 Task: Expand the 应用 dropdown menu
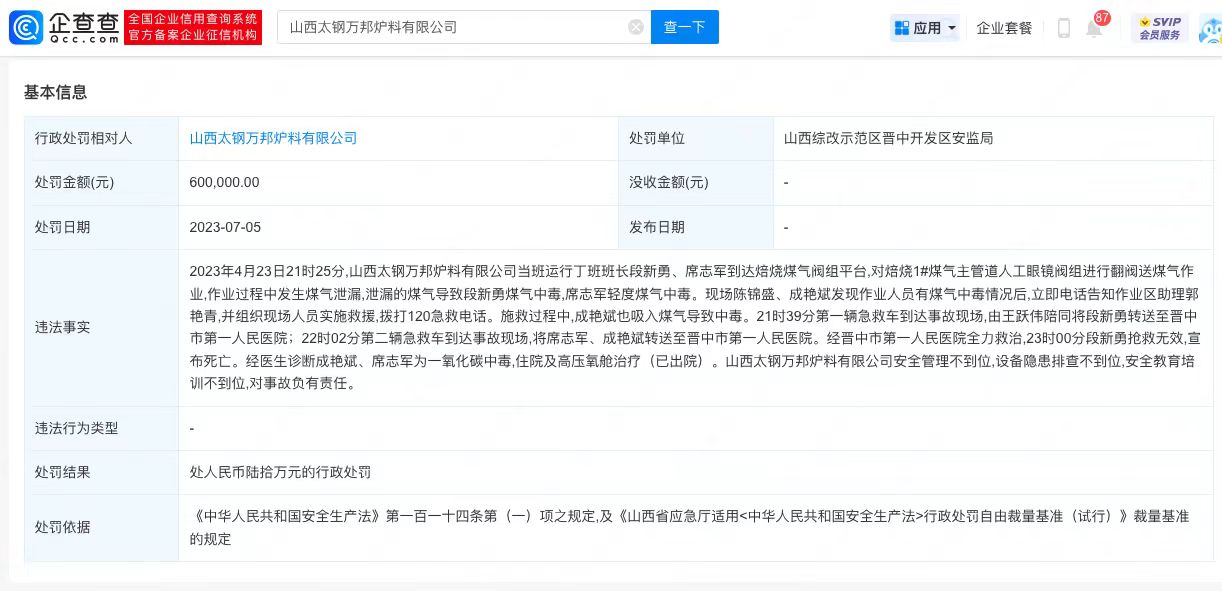[925, 28]
